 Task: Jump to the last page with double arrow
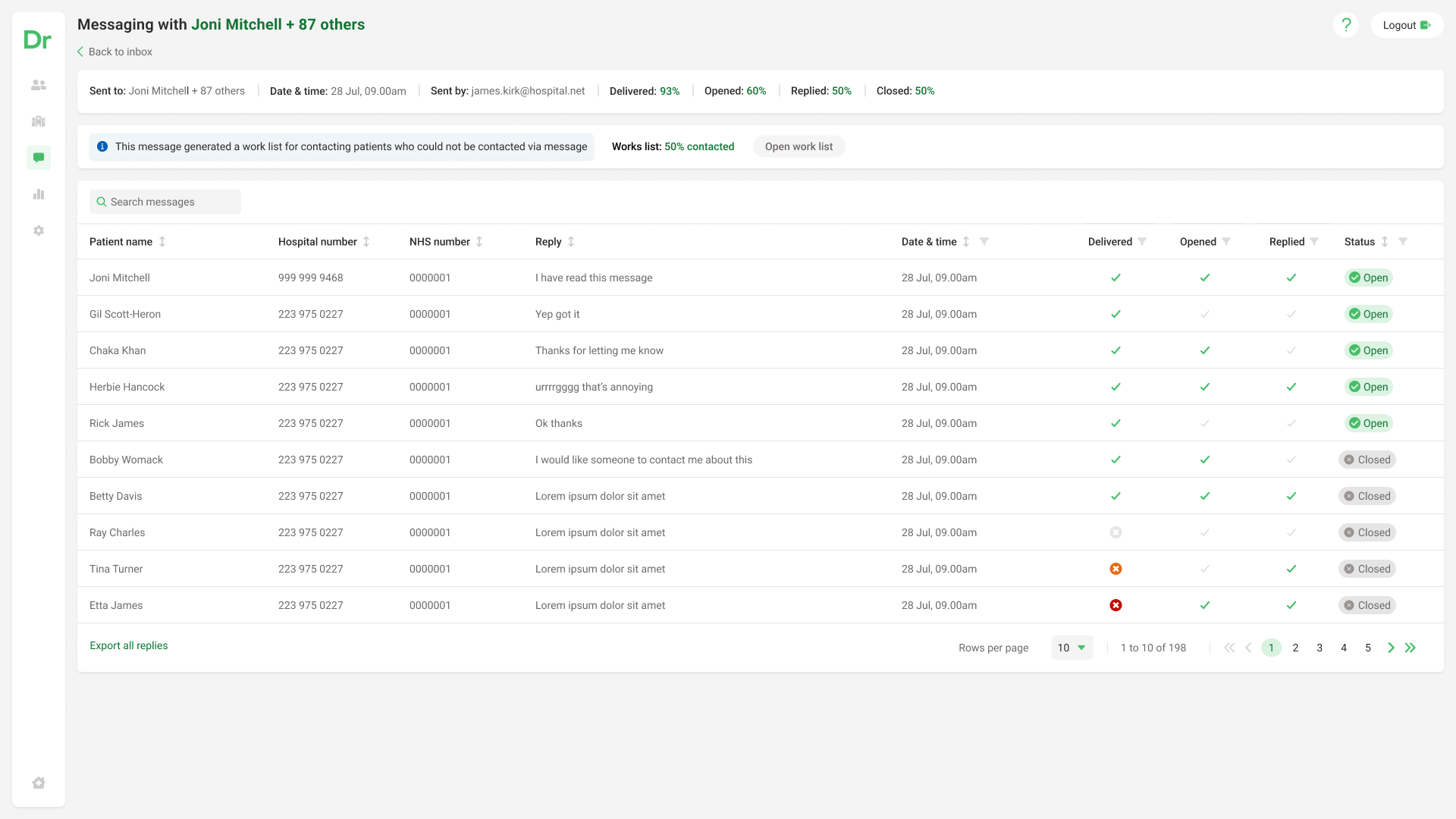pyautogui.click(x=1410, y=648)
